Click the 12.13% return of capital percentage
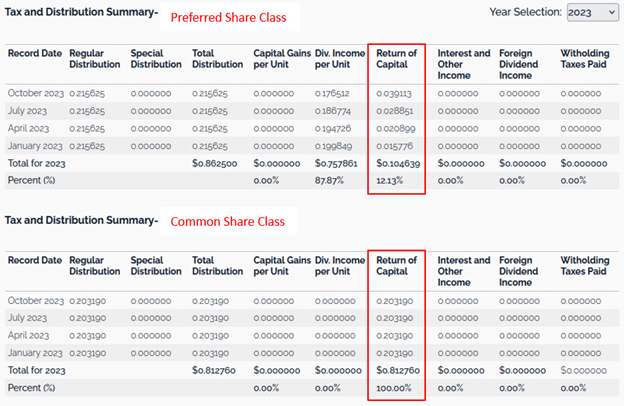Screen dimensions: 624x406 [392, 180]
